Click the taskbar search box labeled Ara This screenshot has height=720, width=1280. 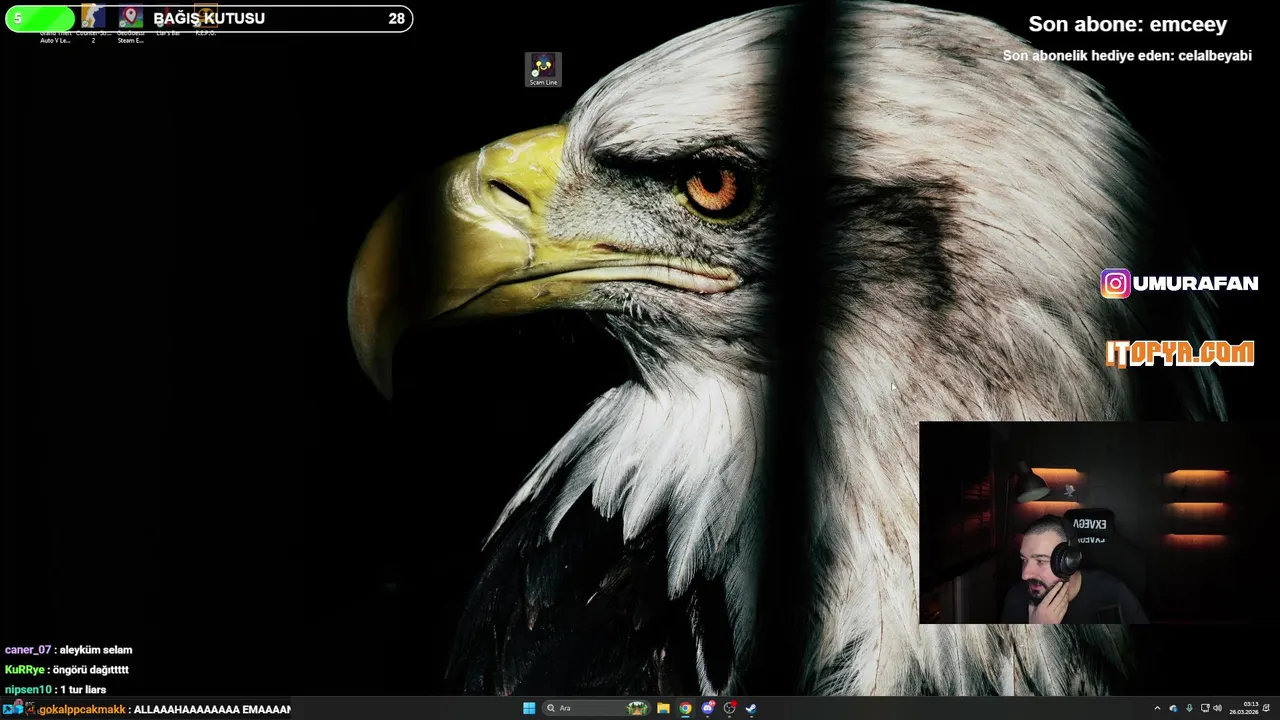[596, 708]
